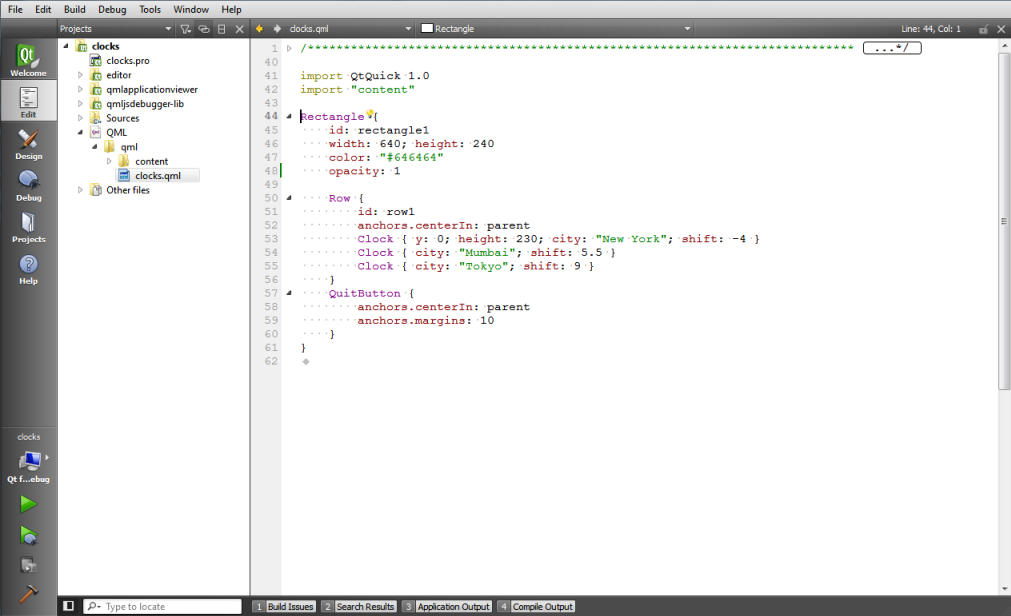Close the clocks.qml editor document

coord(1001,29)
